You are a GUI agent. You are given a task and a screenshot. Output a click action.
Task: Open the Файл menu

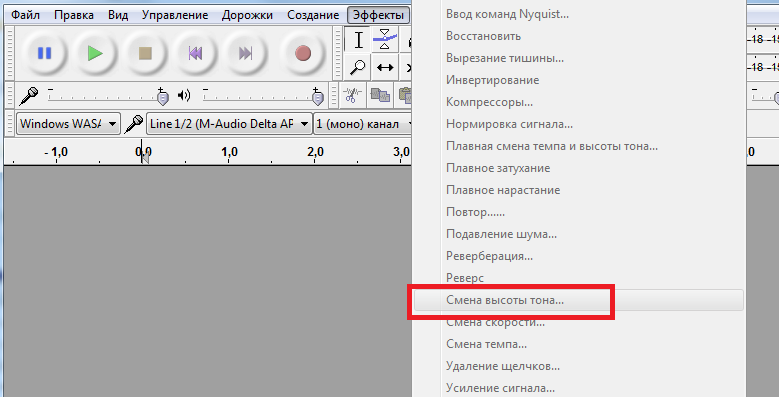pyautogui.click(x=25, y=15)
